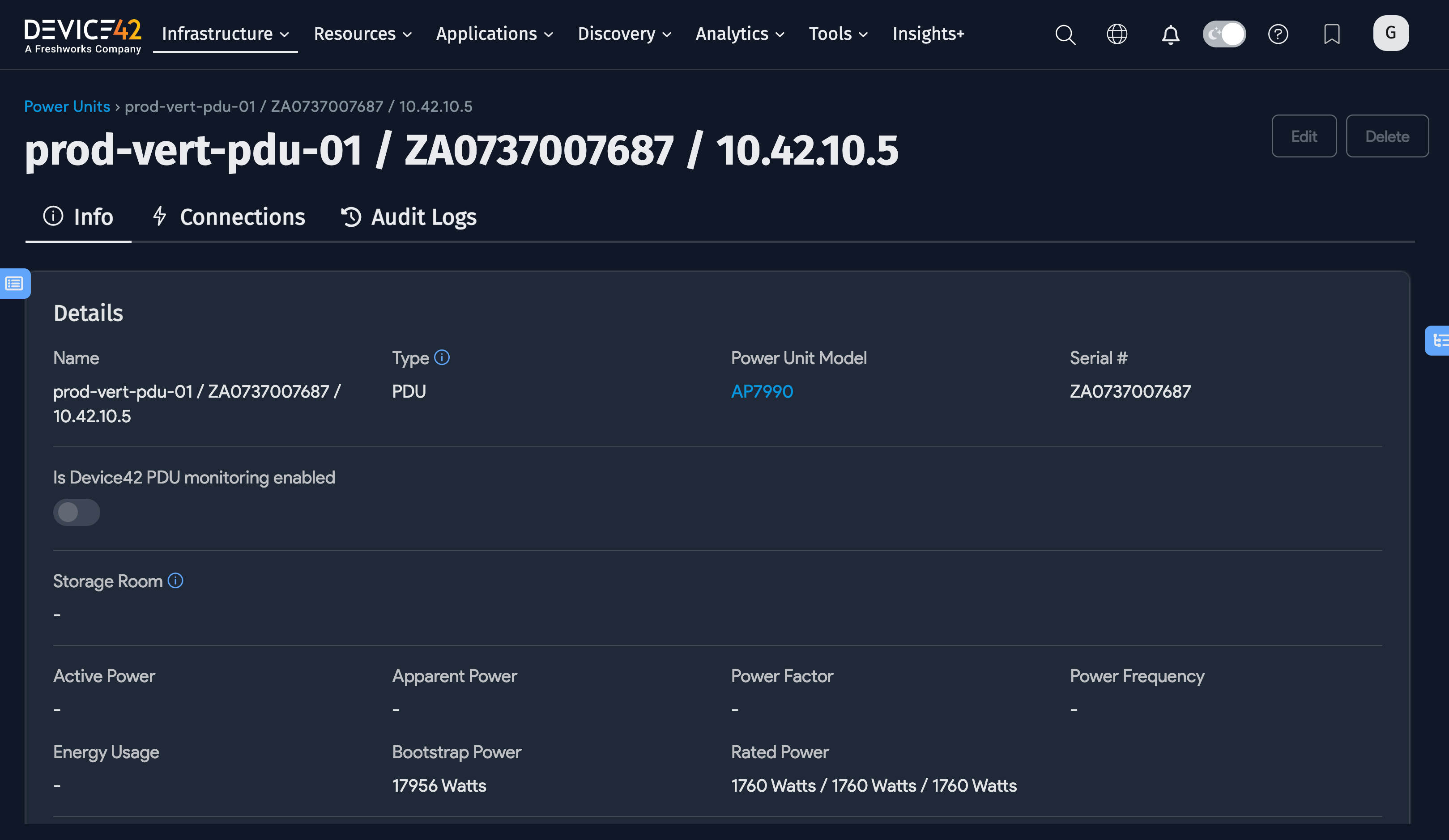
Task: Click the globe language icon
Action: 1117,34
